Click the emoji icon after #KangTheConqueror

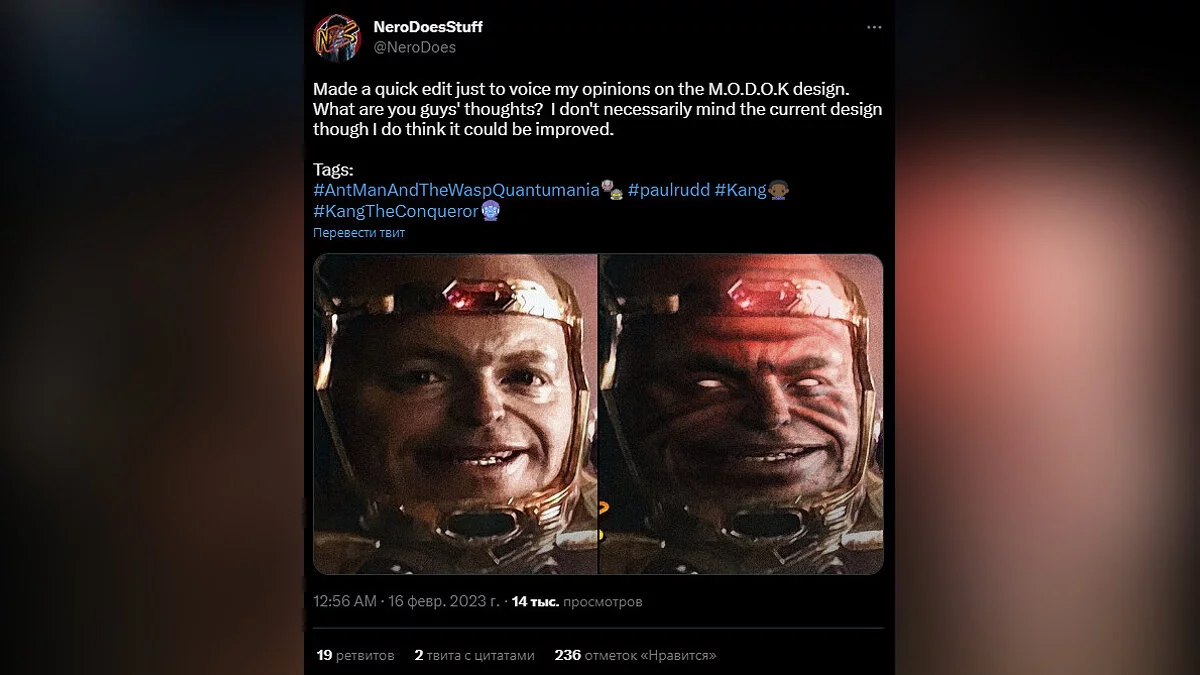tap(490, 211)
